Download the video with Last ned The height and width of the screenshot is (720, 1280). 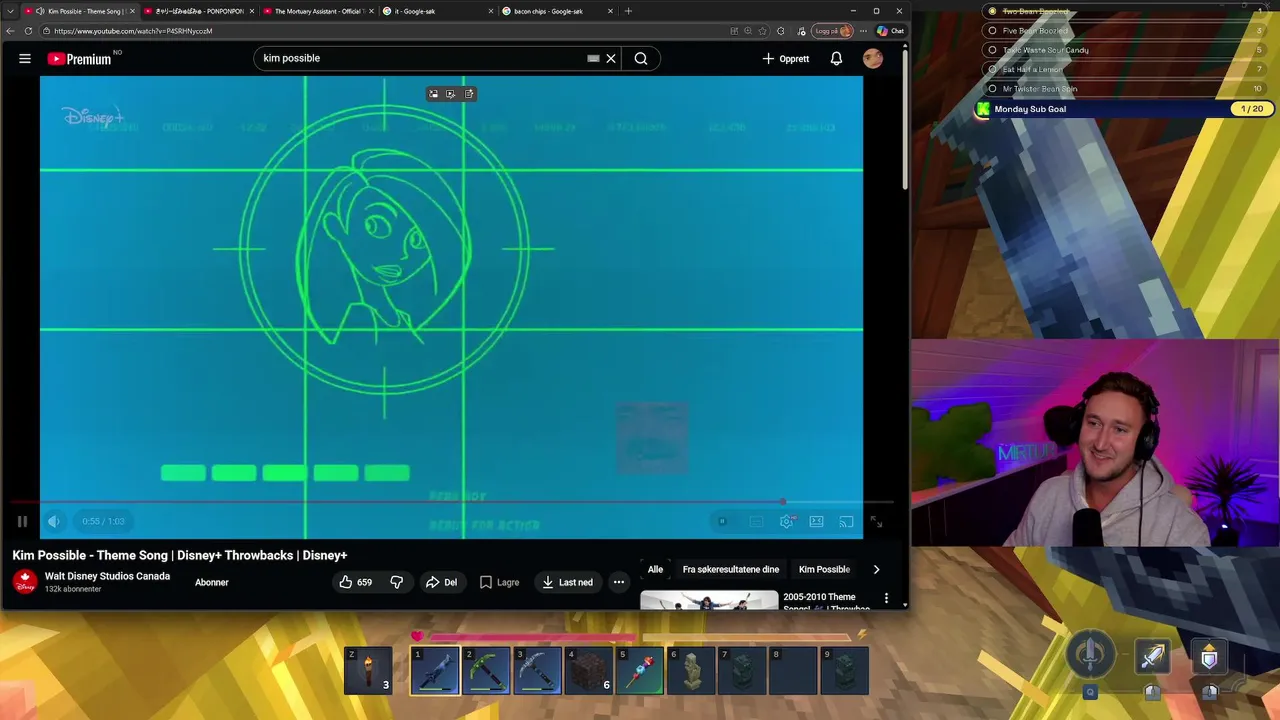(567, 582)
